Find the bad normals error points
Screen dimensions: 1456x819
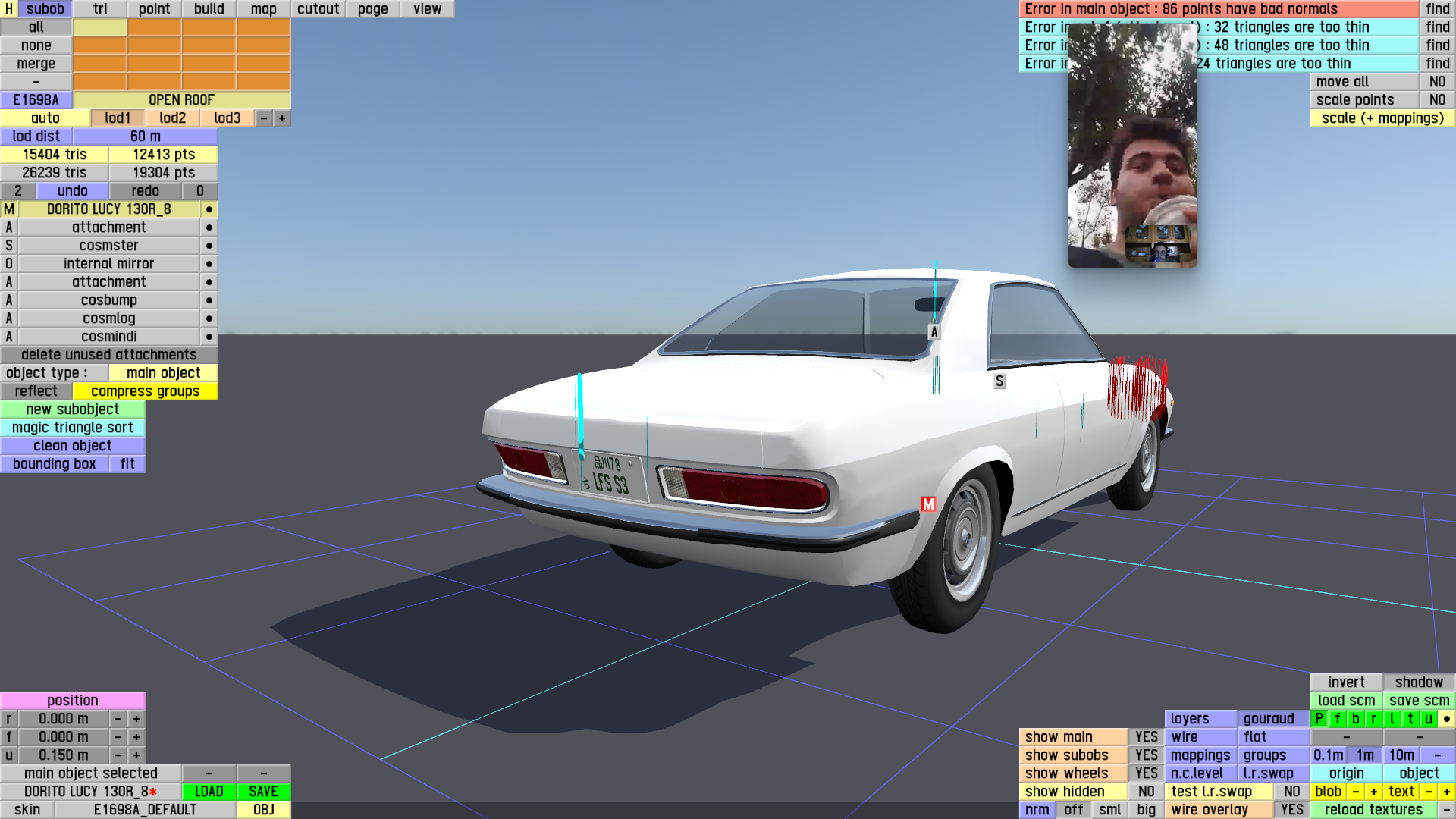pos(1437,9)
